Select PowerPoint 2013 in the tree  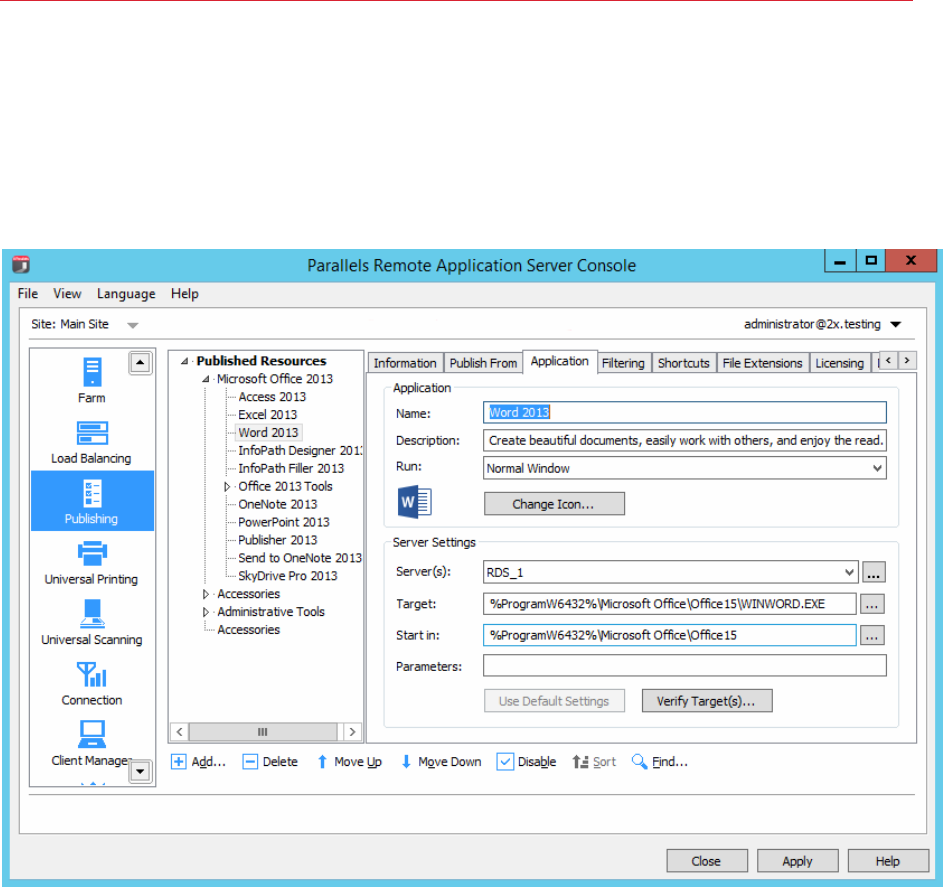pos(284,523)
